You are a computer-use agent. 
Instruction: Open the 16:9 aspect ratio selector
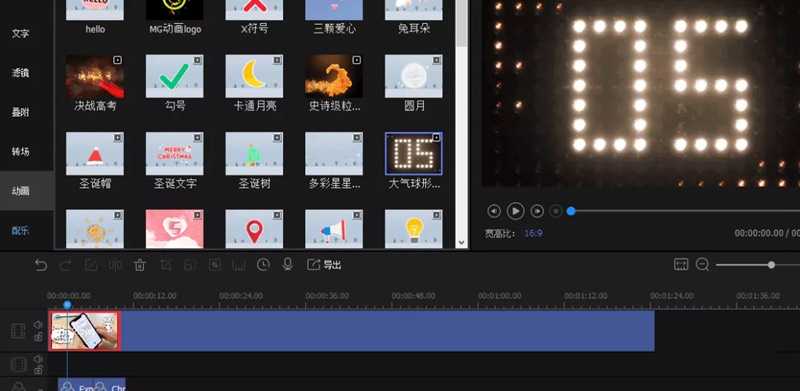534,233
